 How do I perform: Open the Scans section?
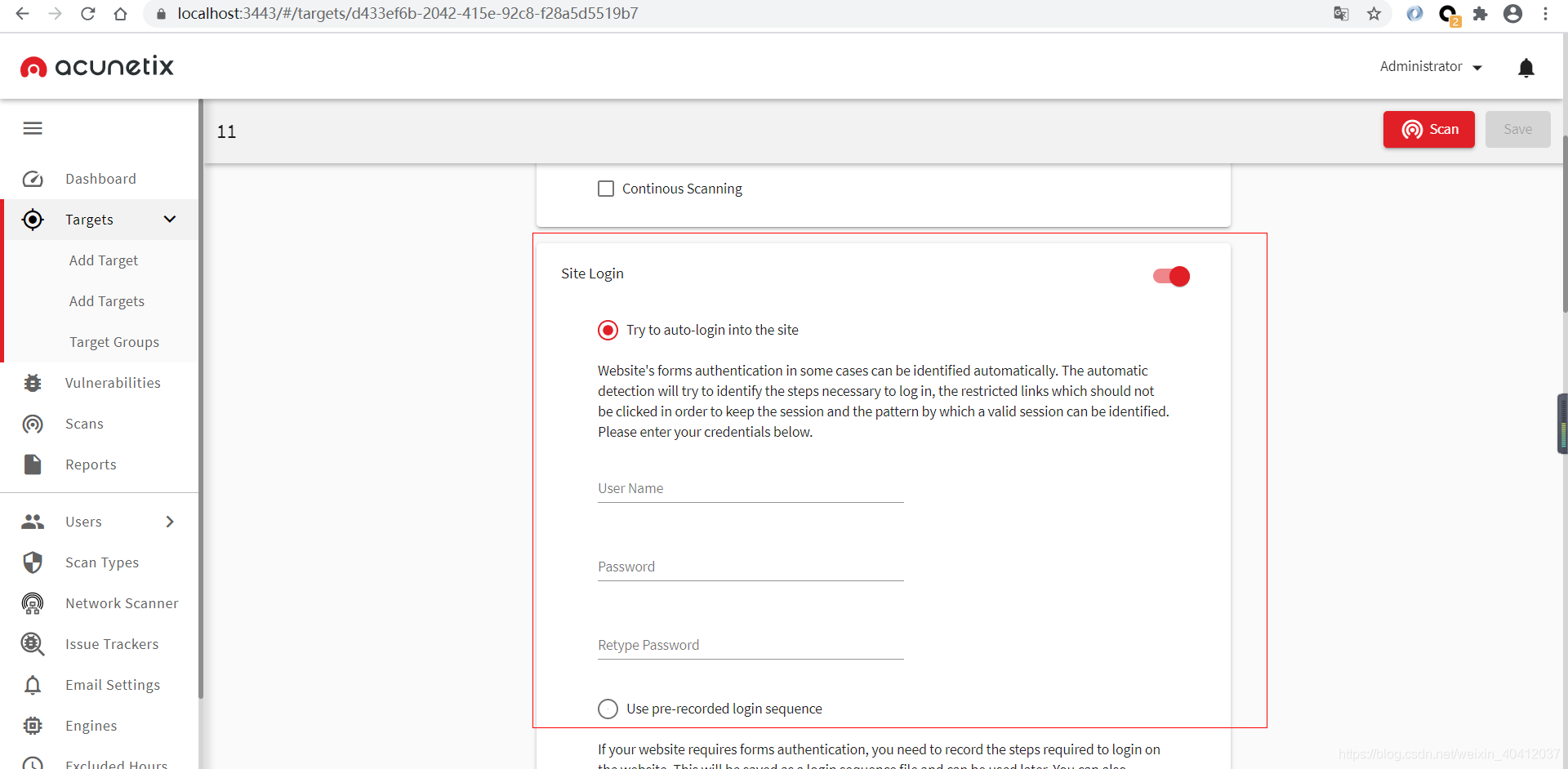[x=83, y=424]
